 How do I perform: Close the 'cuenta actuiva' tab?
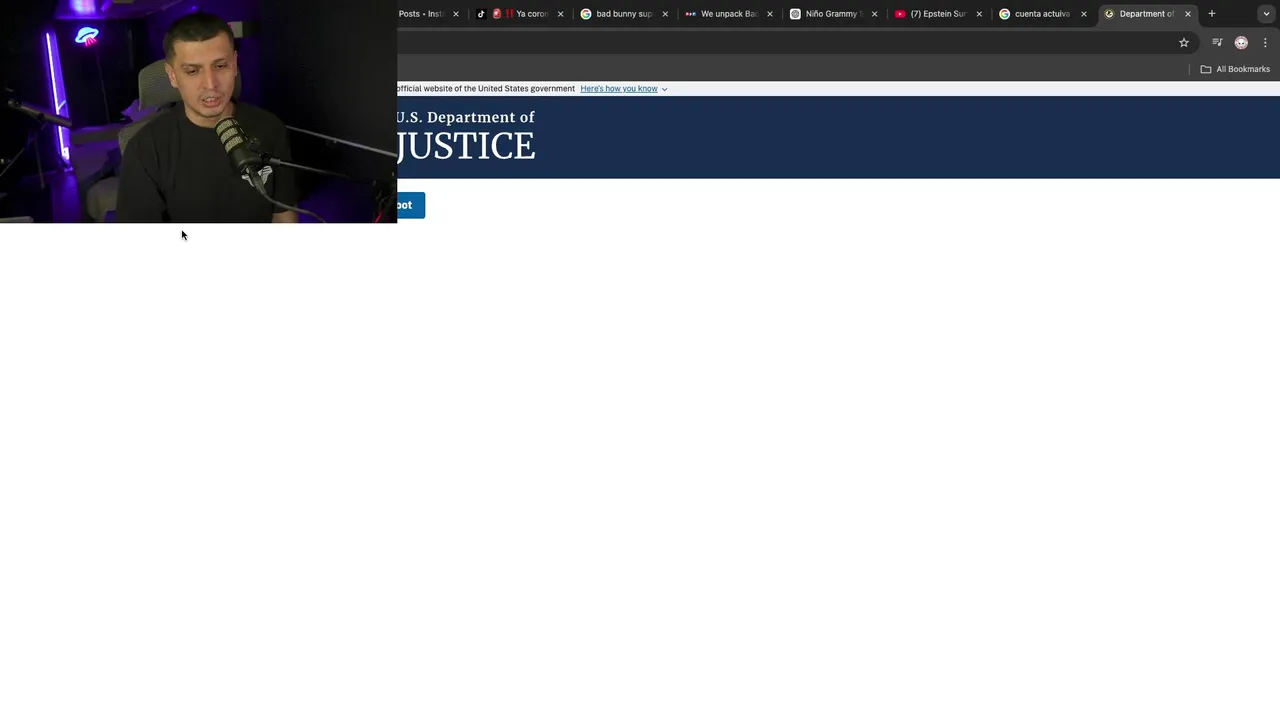tap(1084, 14)
